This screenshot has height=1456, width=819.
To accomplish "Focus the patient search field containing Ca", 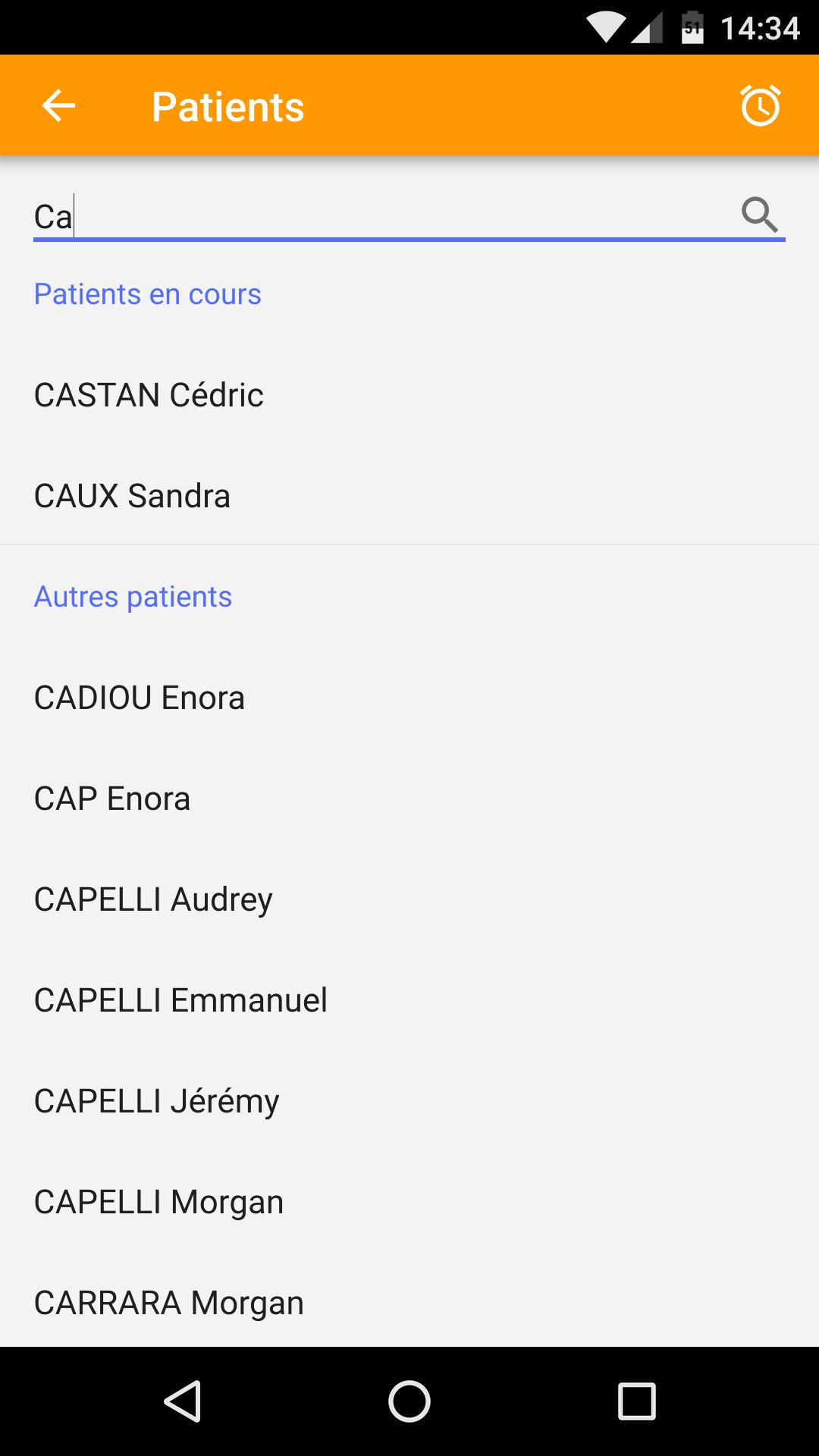I will coord(379,217).
